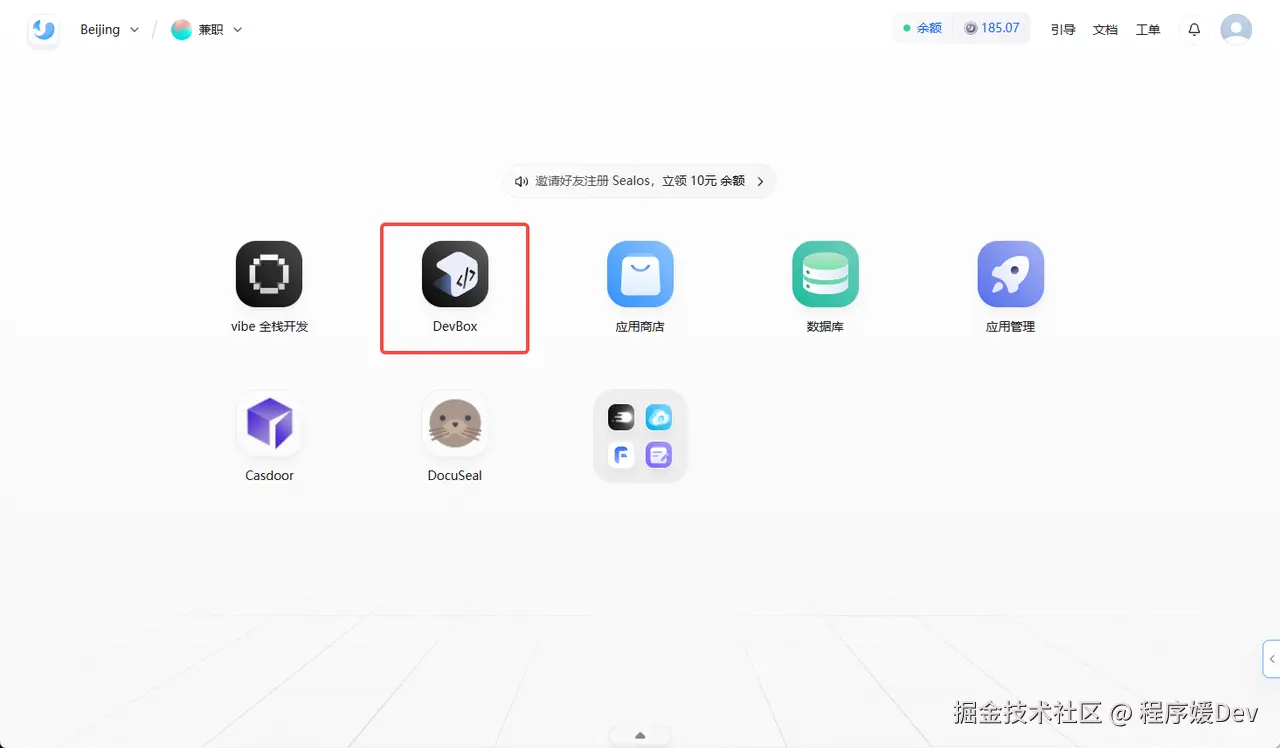The height and width of the screenshot is (748, 1280).
Task: Click the DocuSeal label text
Action: [455, 475]
